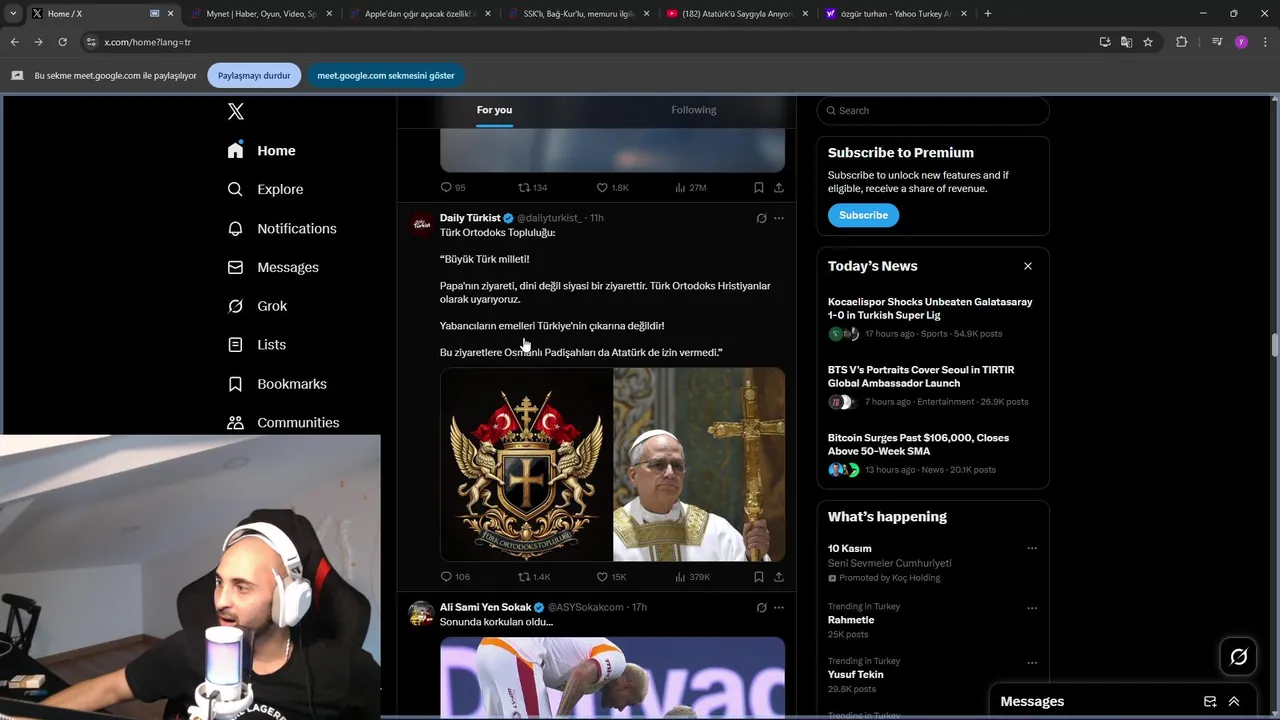
Task: Open Lists in the sidebar
Action: pyautogui.click(x=257, y=344)
